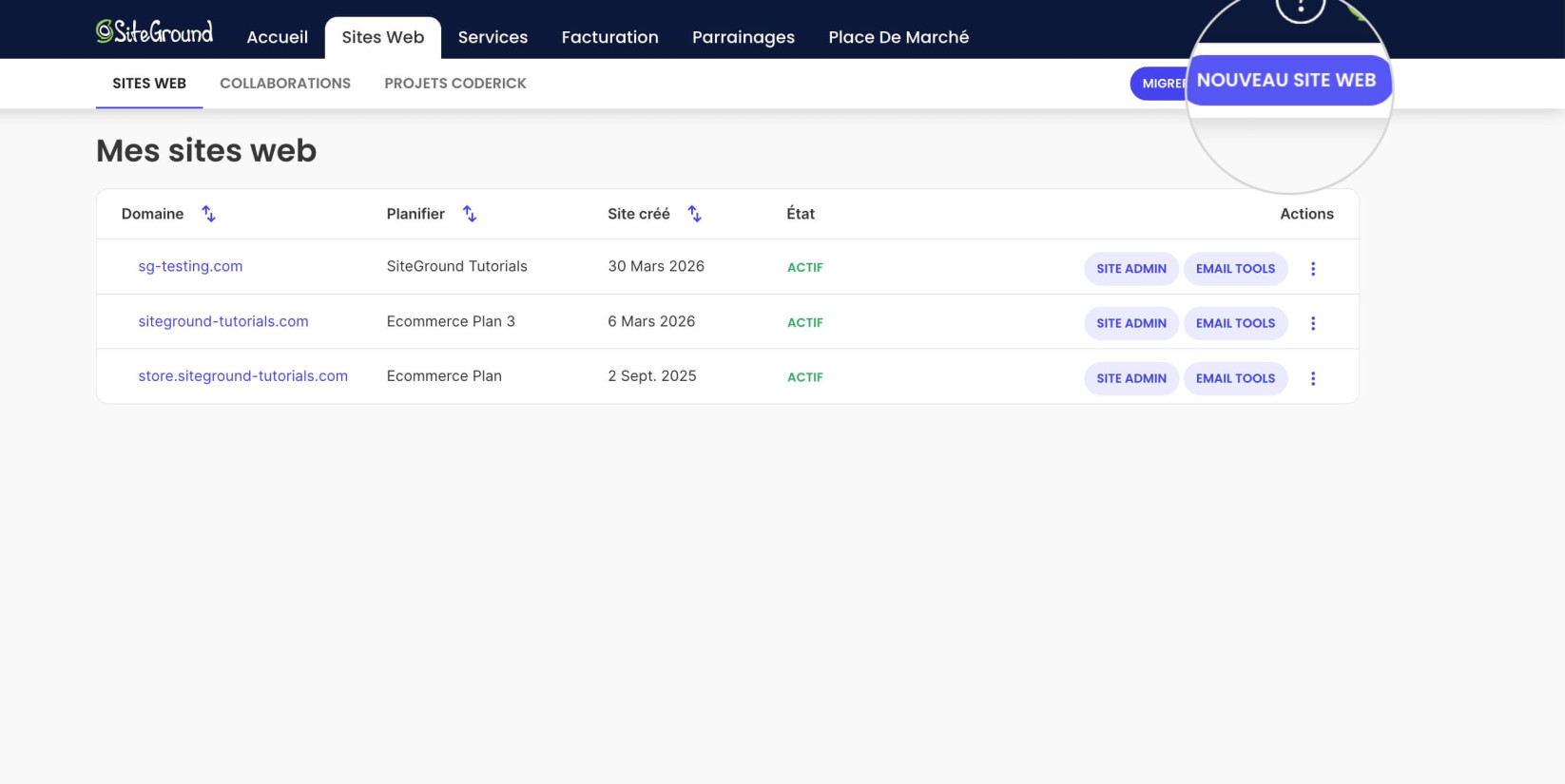Open Email Tools for siteground-tutorials.com
1565x784 pixels.
pyautogui.click(x=1235, y=323)
